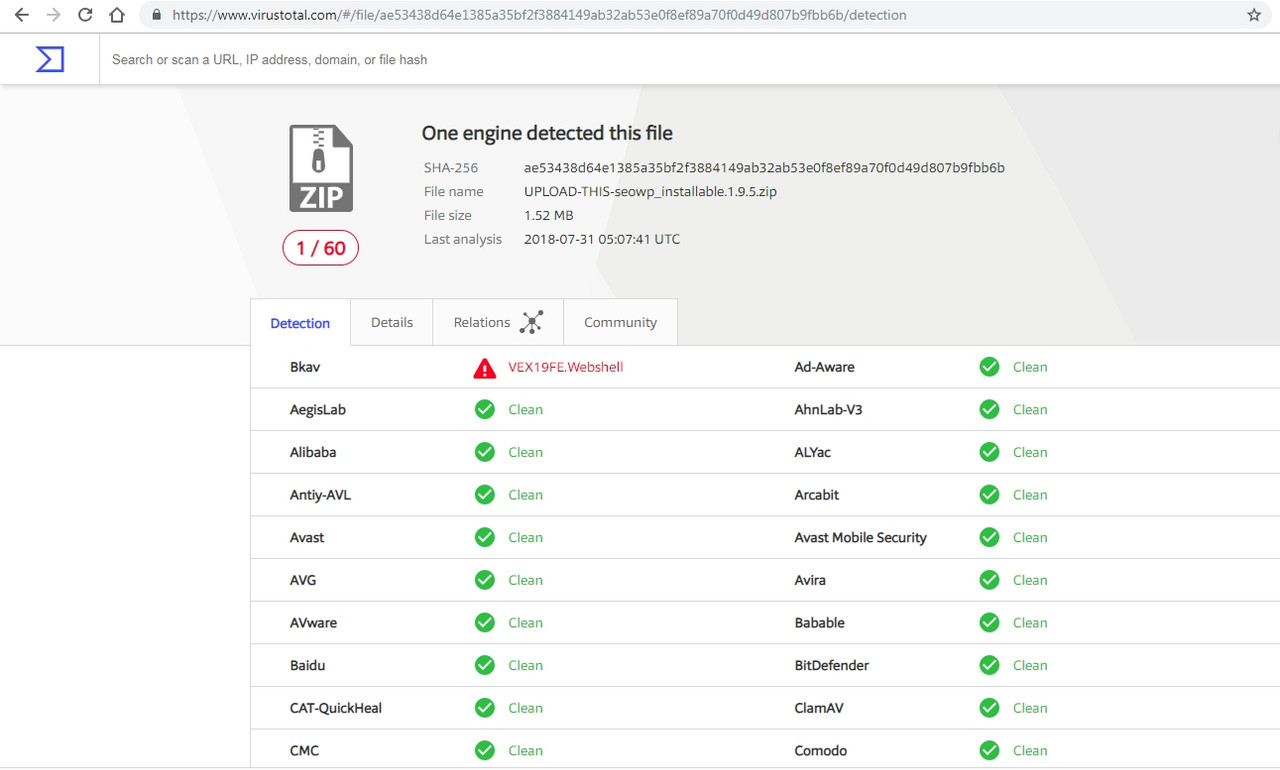
Task: Click the 1 / 60 detection ratio badge
Action: (320, 248)
